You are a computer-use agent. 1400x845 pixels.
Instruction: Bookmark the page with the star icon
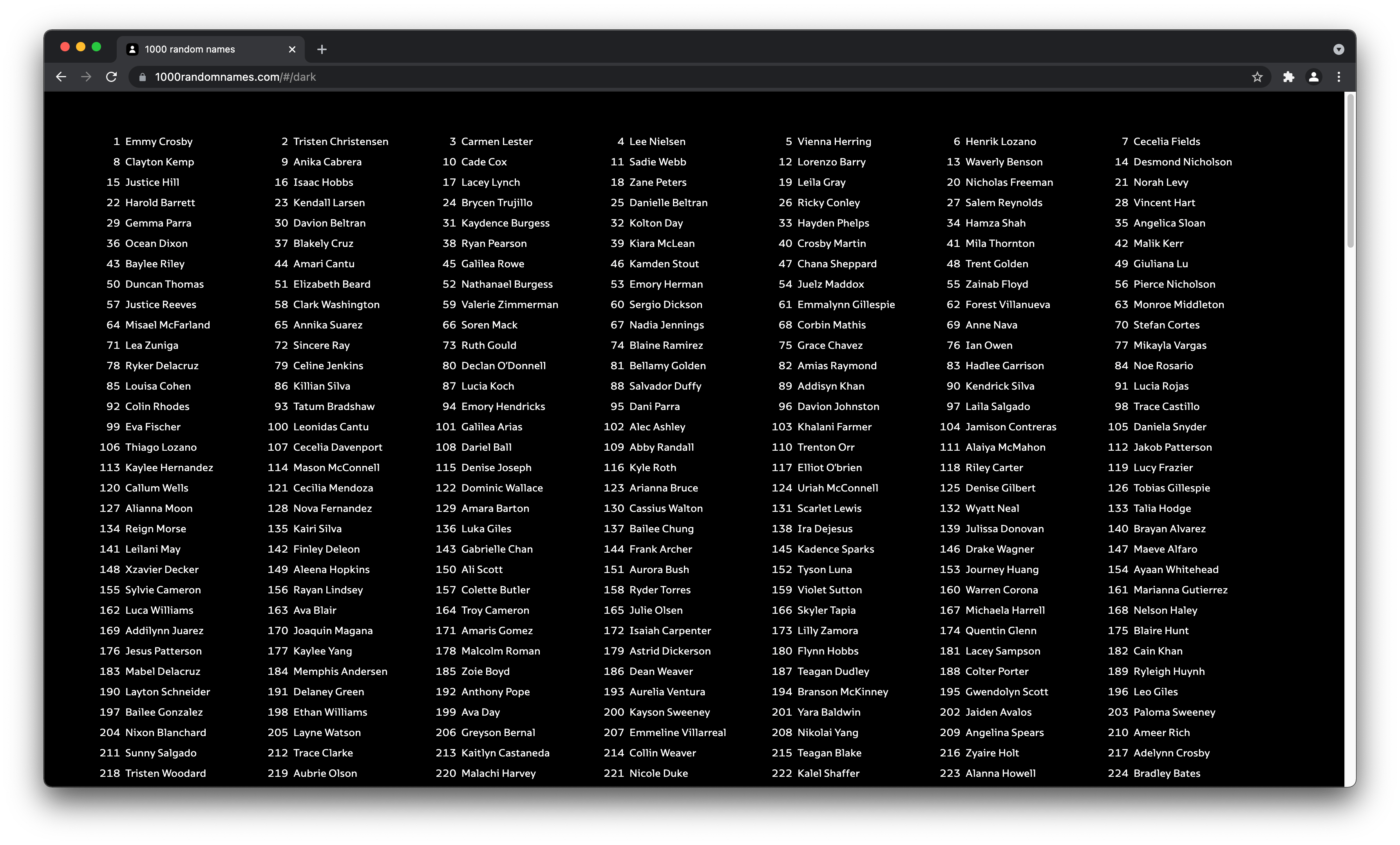(1257, 77)
